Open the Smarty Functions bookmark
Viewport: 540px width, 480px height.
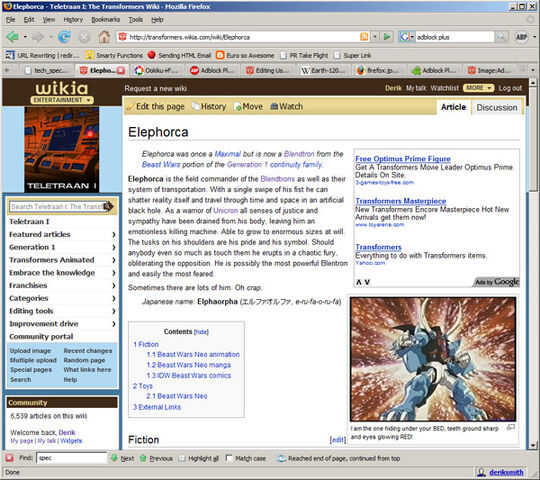(114, 55)
